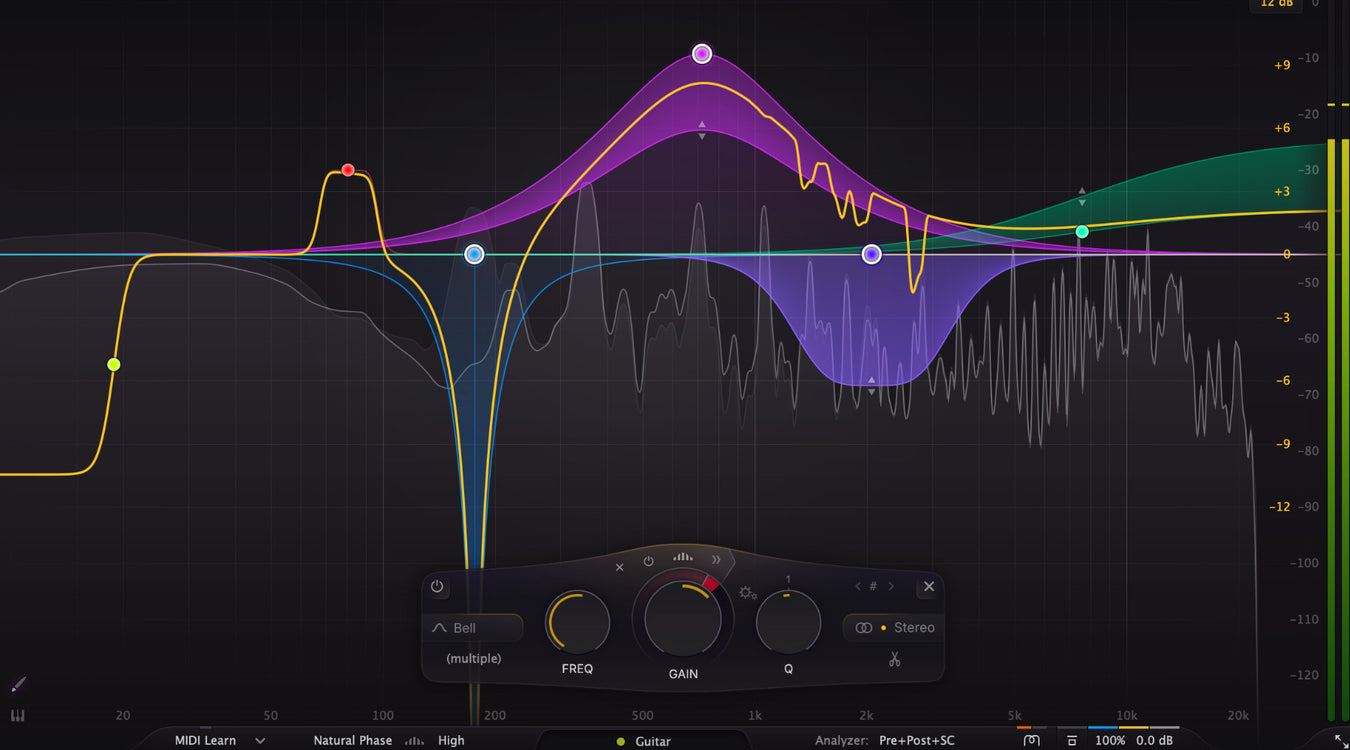Select the purple EQ band node
Viewport: 1350px width, 750px height.
tap(871, 254)
